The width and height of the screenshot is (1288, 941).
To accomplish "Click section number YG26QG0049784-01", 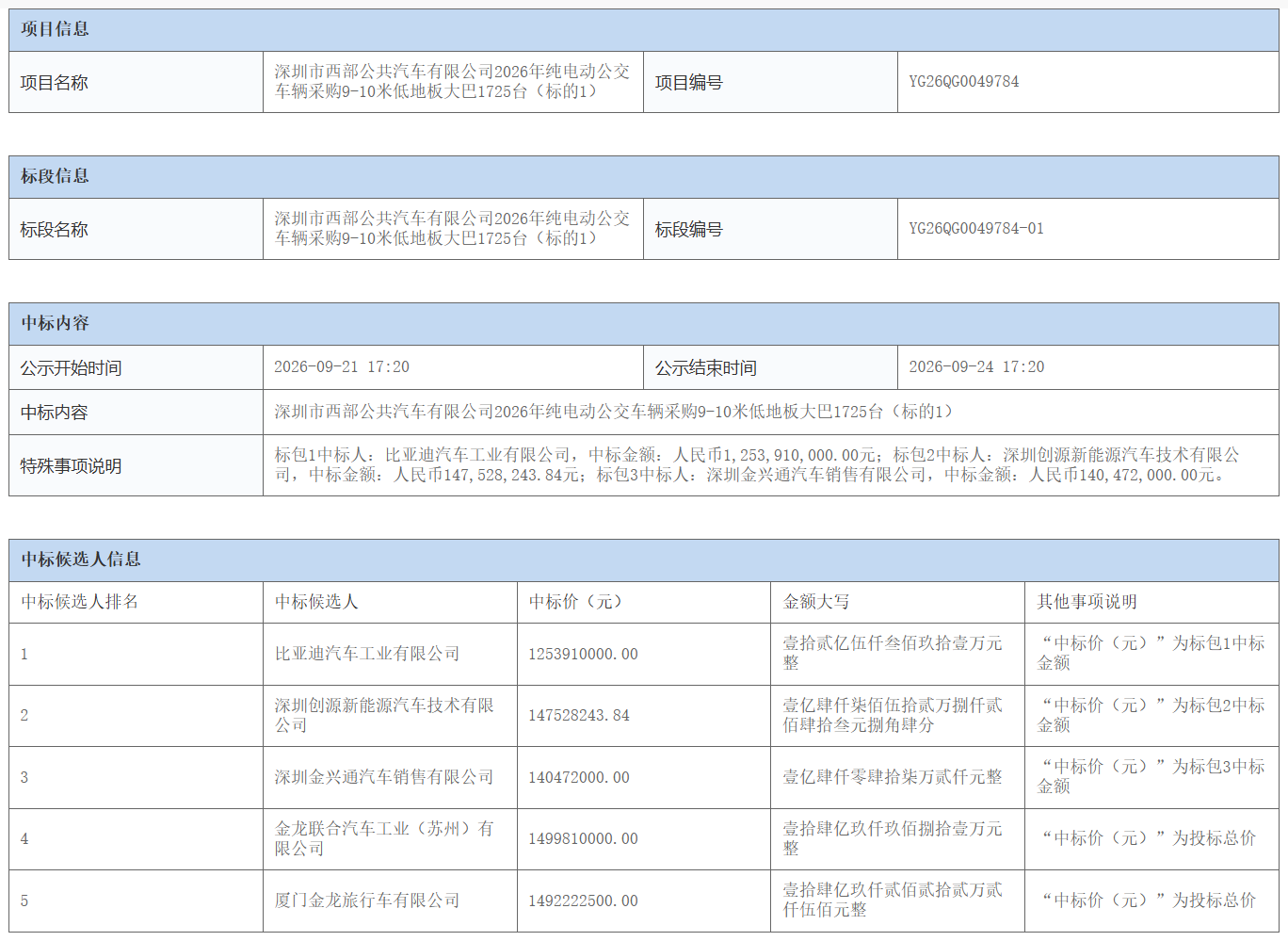I will [976, 229].
